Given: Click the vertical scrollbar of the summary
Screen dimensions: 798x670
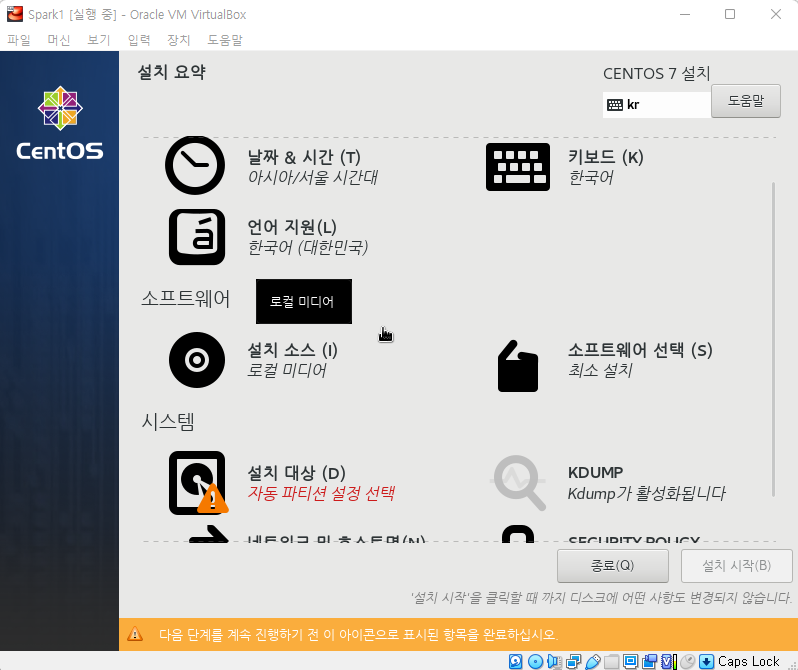Looking at the screenshot, I should 774,339.
